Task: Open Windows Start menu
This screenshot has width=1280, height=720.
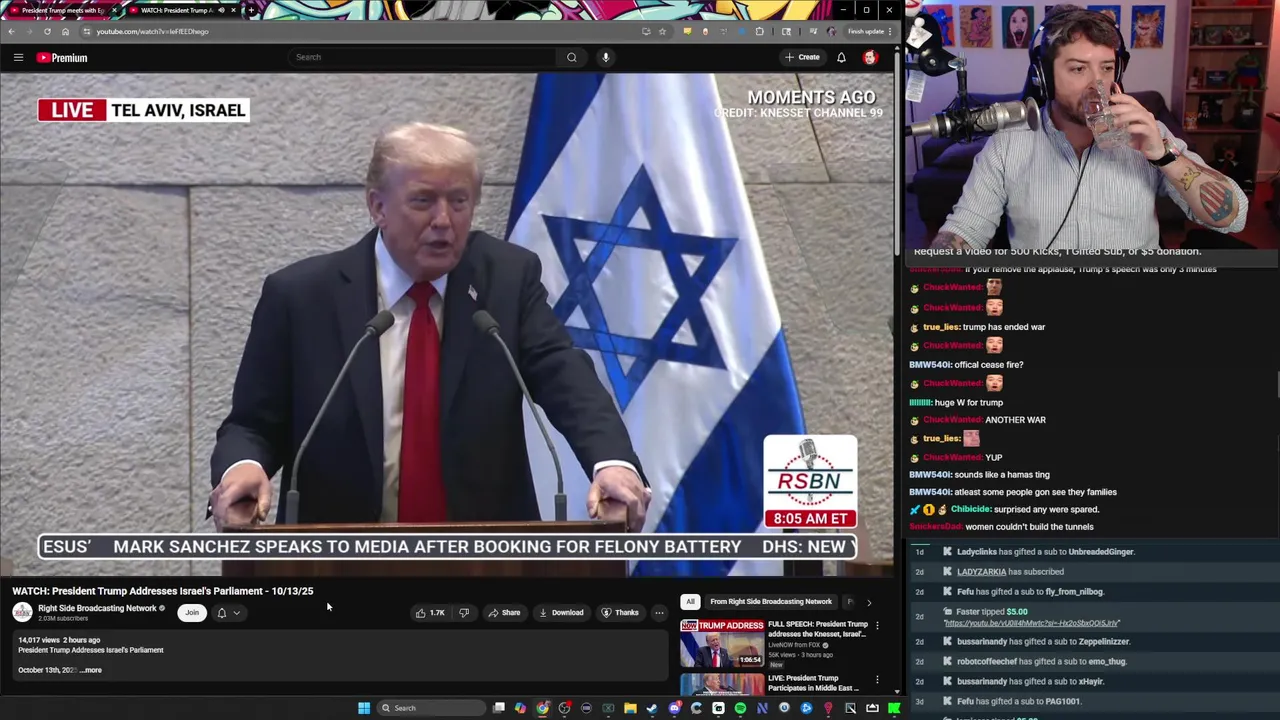Action: click(364, 708)
